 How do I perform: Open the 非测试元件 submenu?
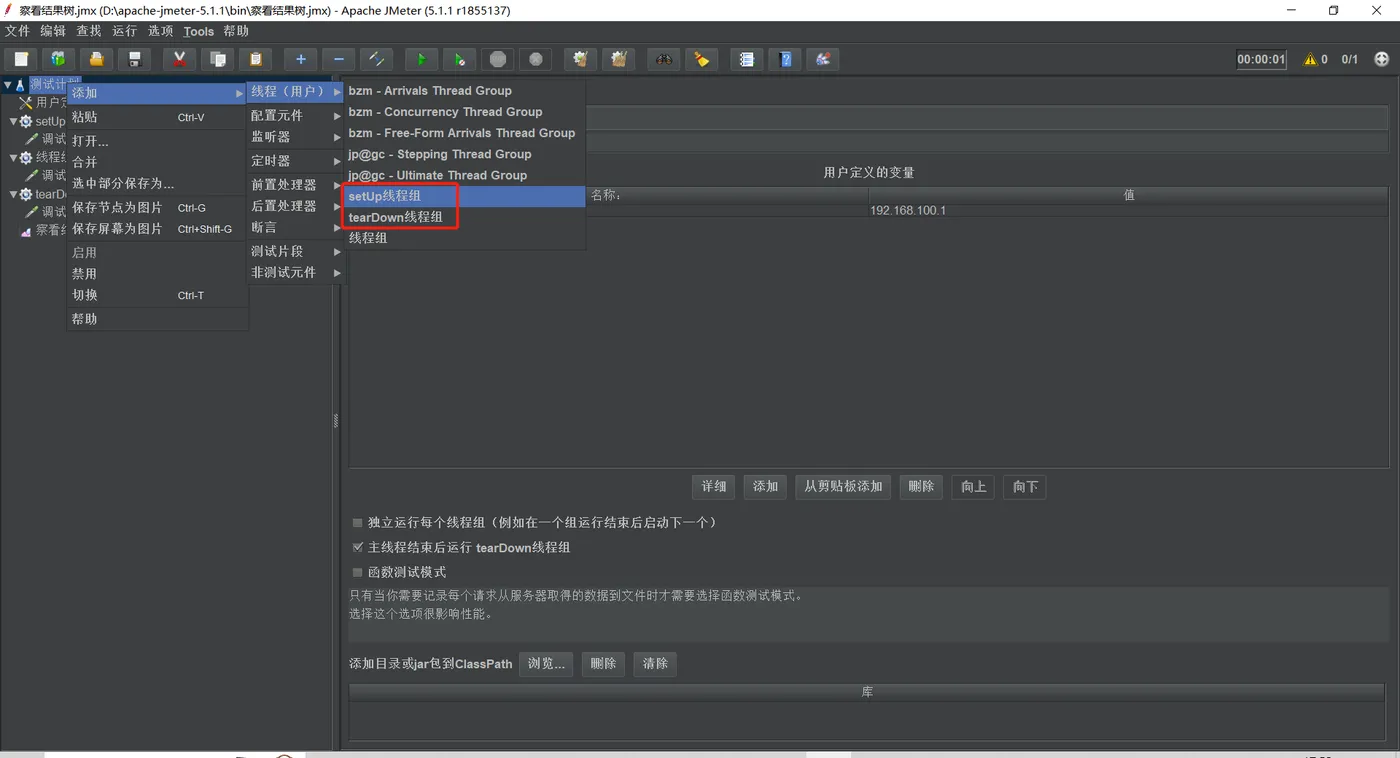tap(295, 272)
